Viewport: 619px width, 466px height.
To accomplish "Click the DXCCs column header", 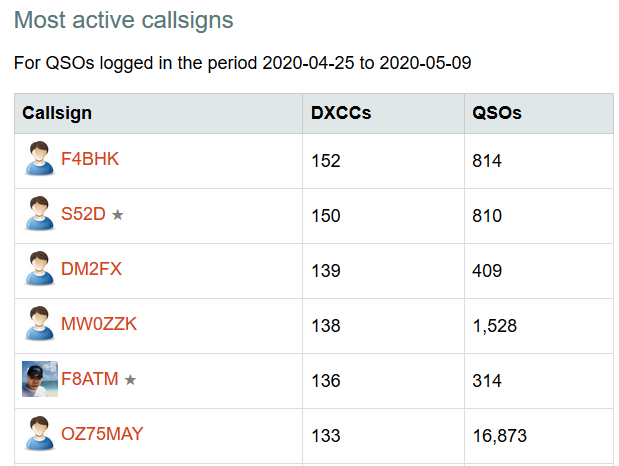I will (342, 113).
